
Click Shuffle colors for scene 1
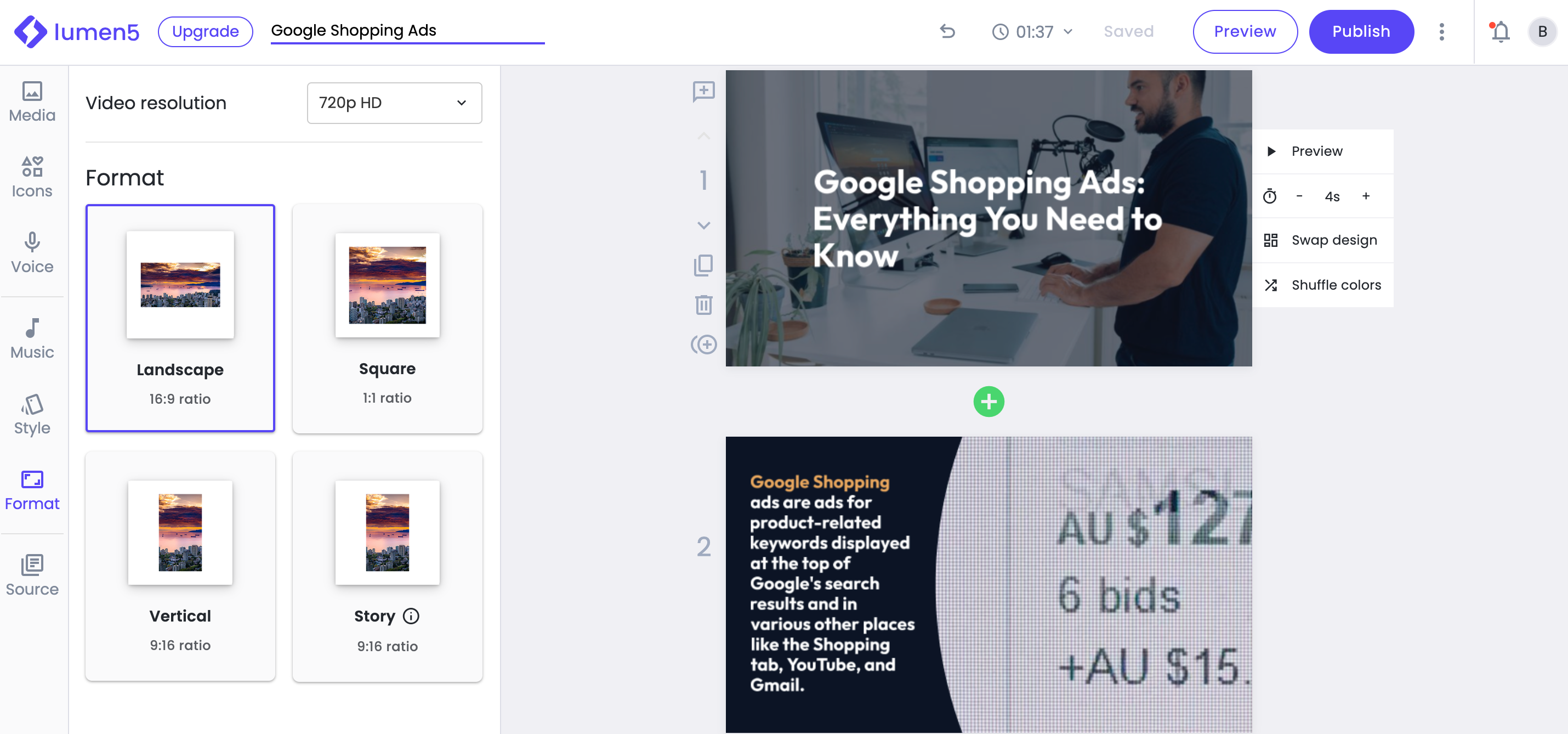[x=1323, y=285]
